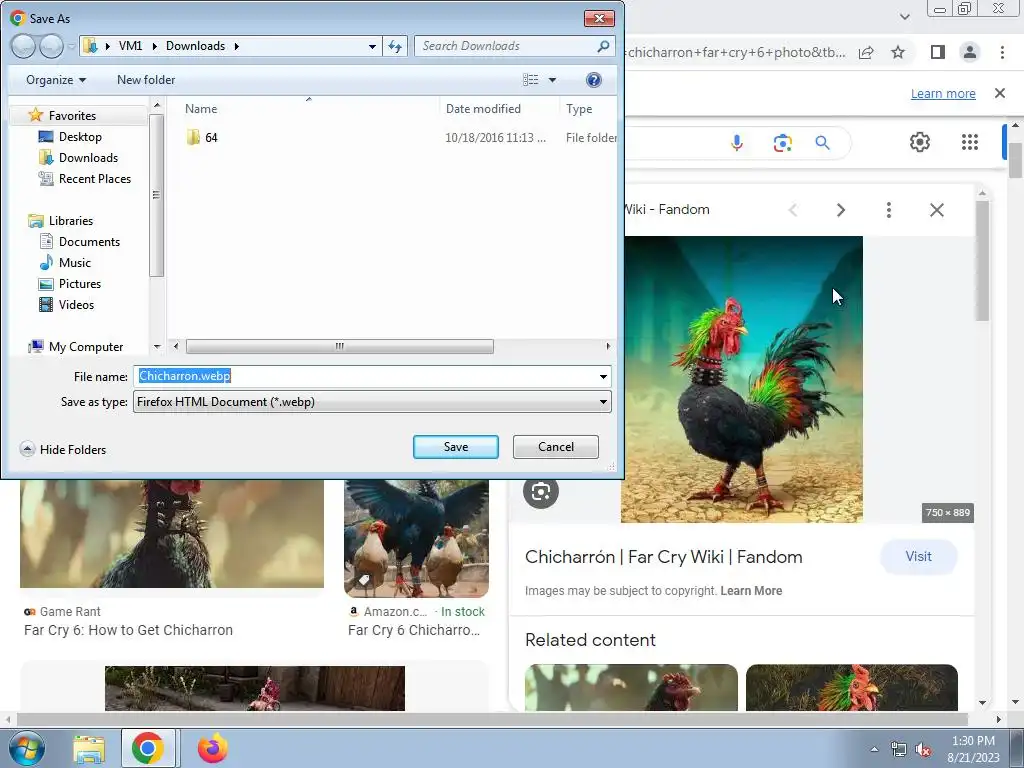
Task: Open the Organize dropdown menu
Action: [56, 80]
